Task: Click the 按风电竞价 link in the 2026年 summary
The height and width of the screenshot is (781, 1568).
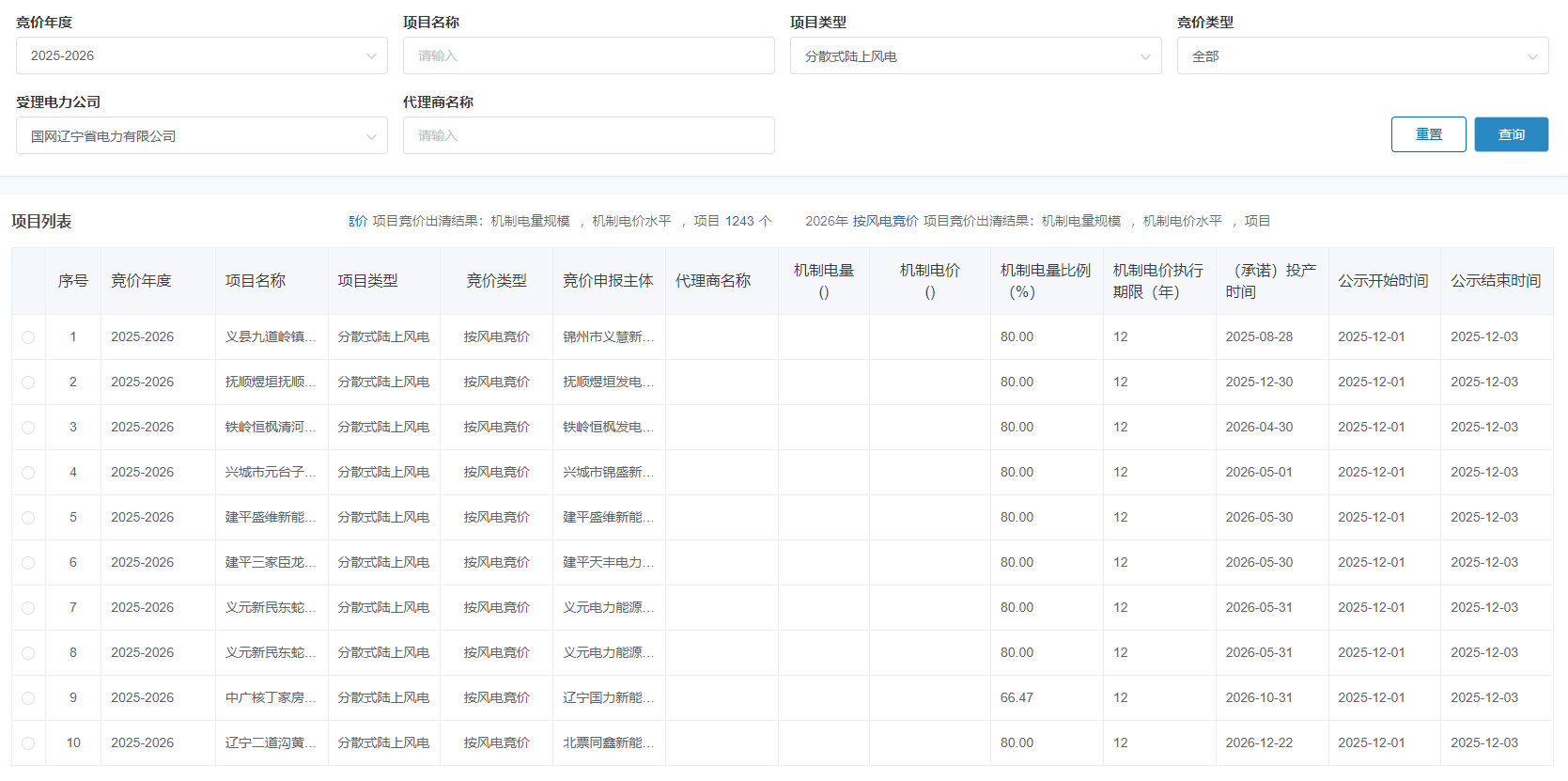Action: [885, 221]
